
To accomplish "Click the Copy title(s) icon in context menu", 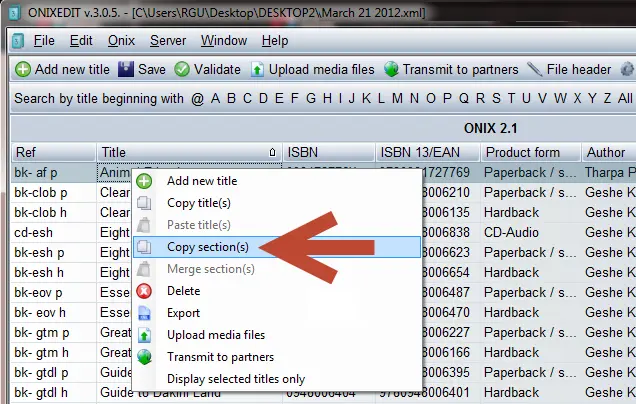I will pyautogui.click(x=144, y=203).
